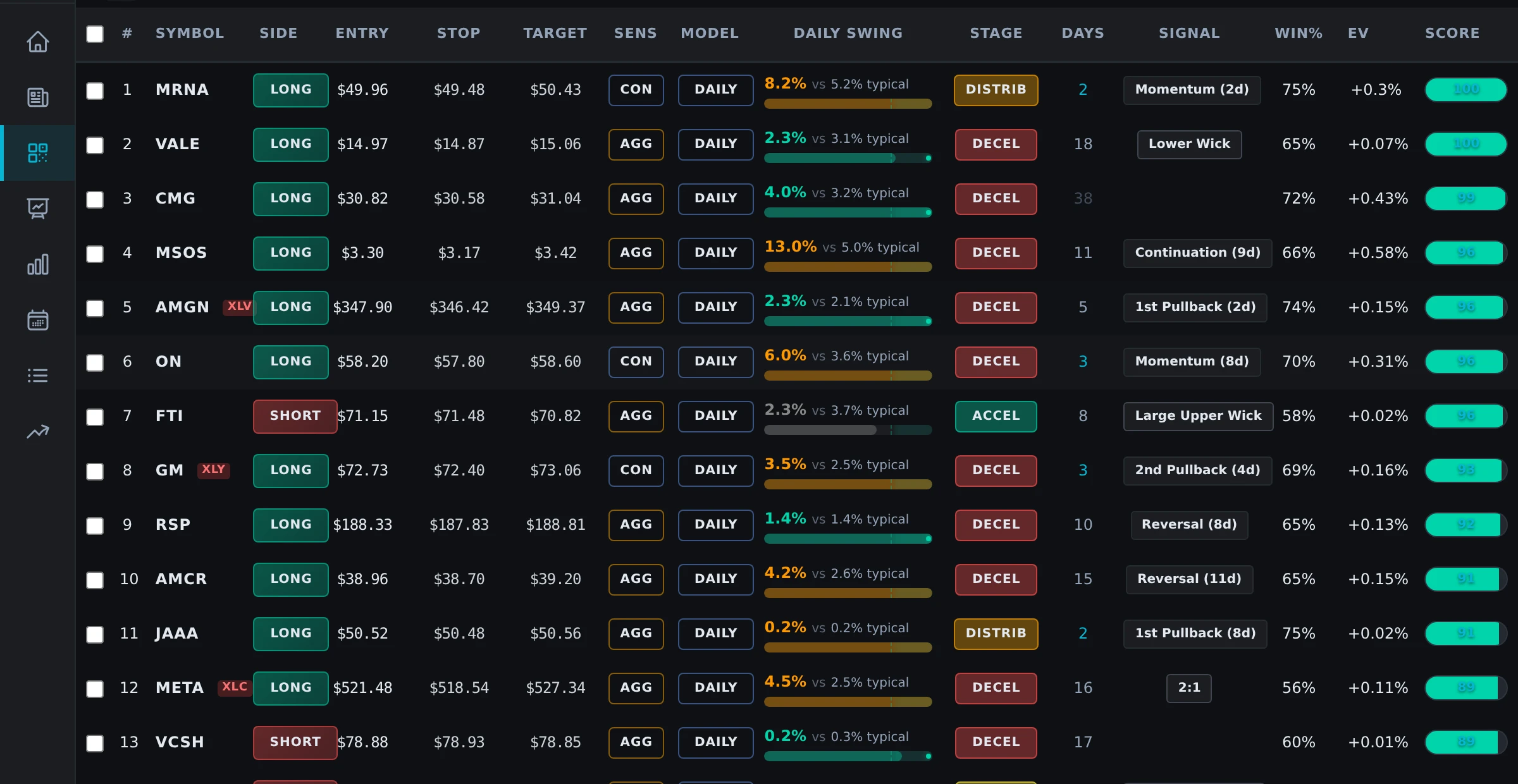This screenshot has width=1518, height=784.
Task: Check the ON row checkbox
Action: (x=95, y=362)
